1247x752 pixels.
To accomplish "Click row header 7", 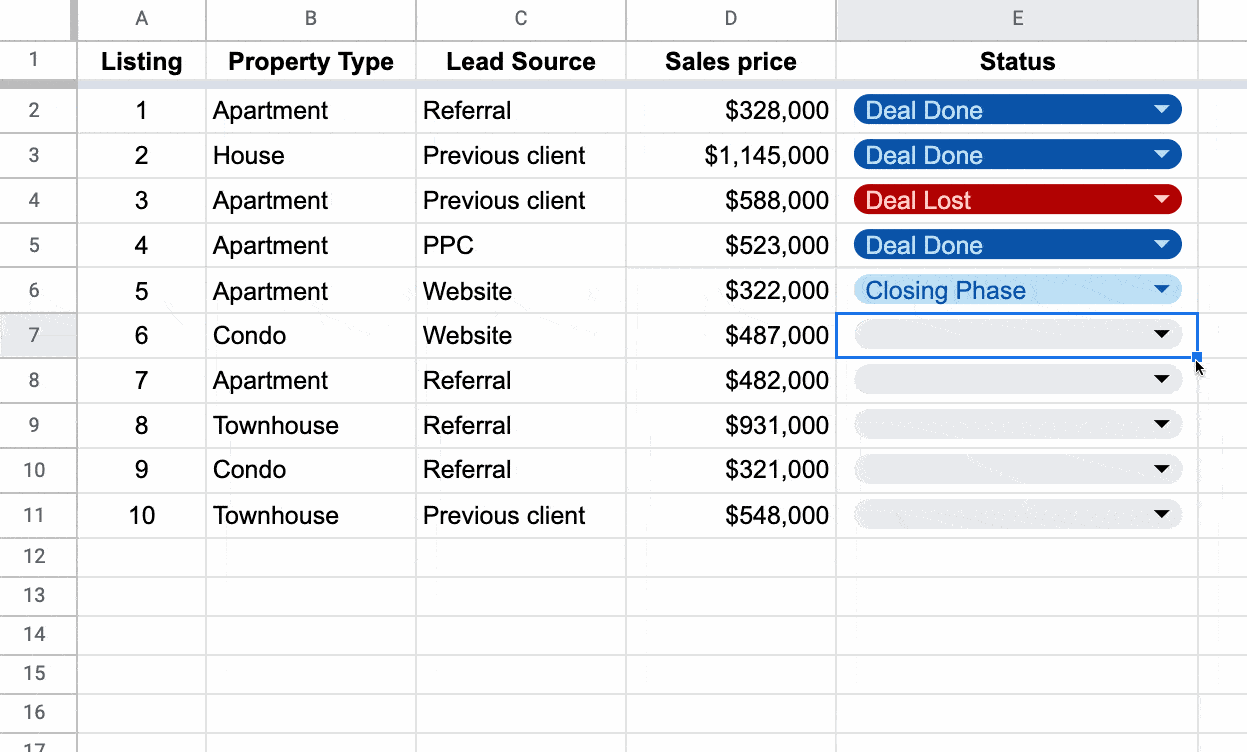I will [38, 335].
